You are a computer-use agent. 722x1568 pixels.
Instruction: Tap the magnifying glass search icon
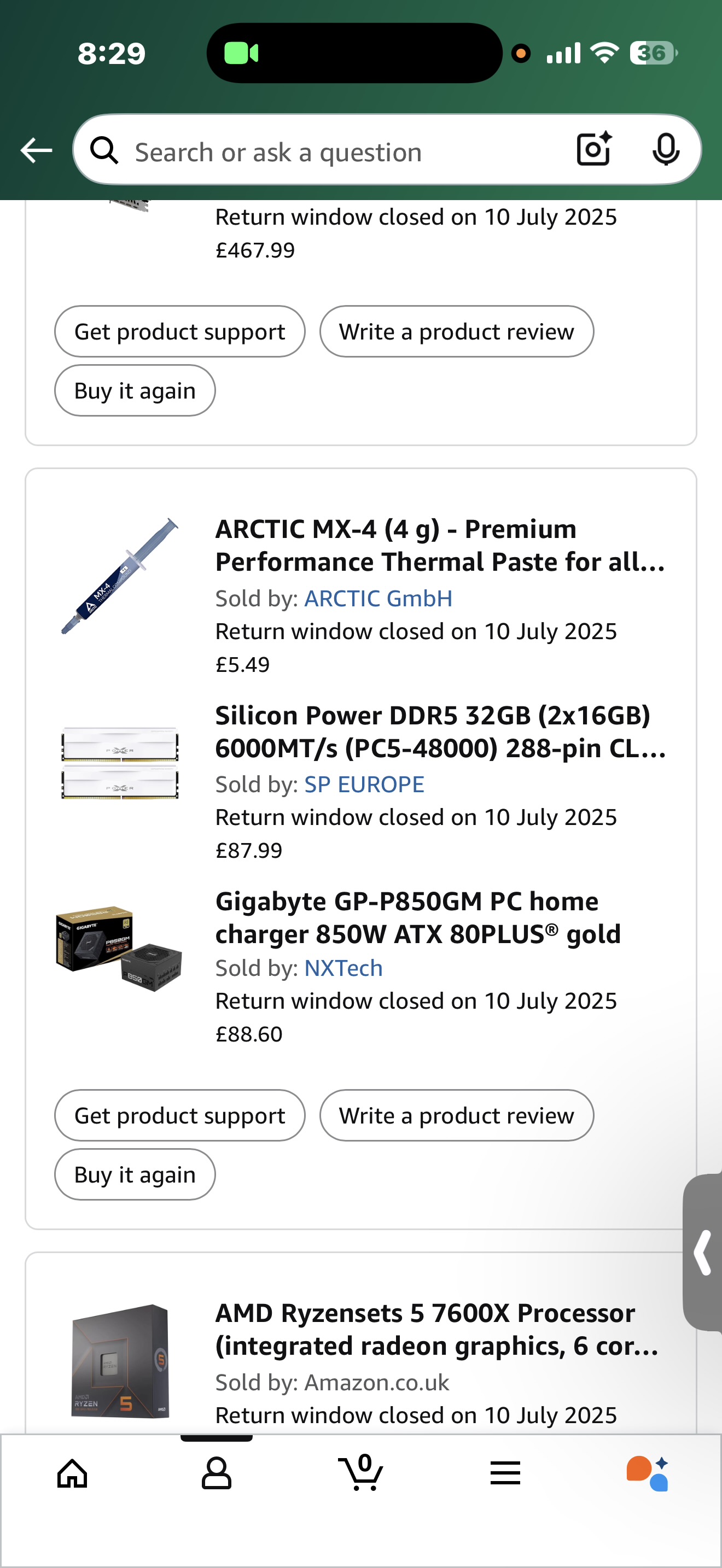click(x=104, y=150)
